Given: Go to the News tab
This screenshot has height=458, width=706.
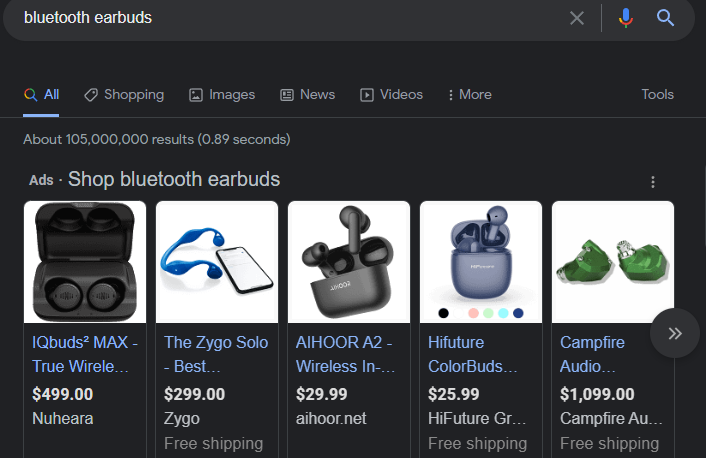Looking at the screenshot, I should [x=307, y=94].
